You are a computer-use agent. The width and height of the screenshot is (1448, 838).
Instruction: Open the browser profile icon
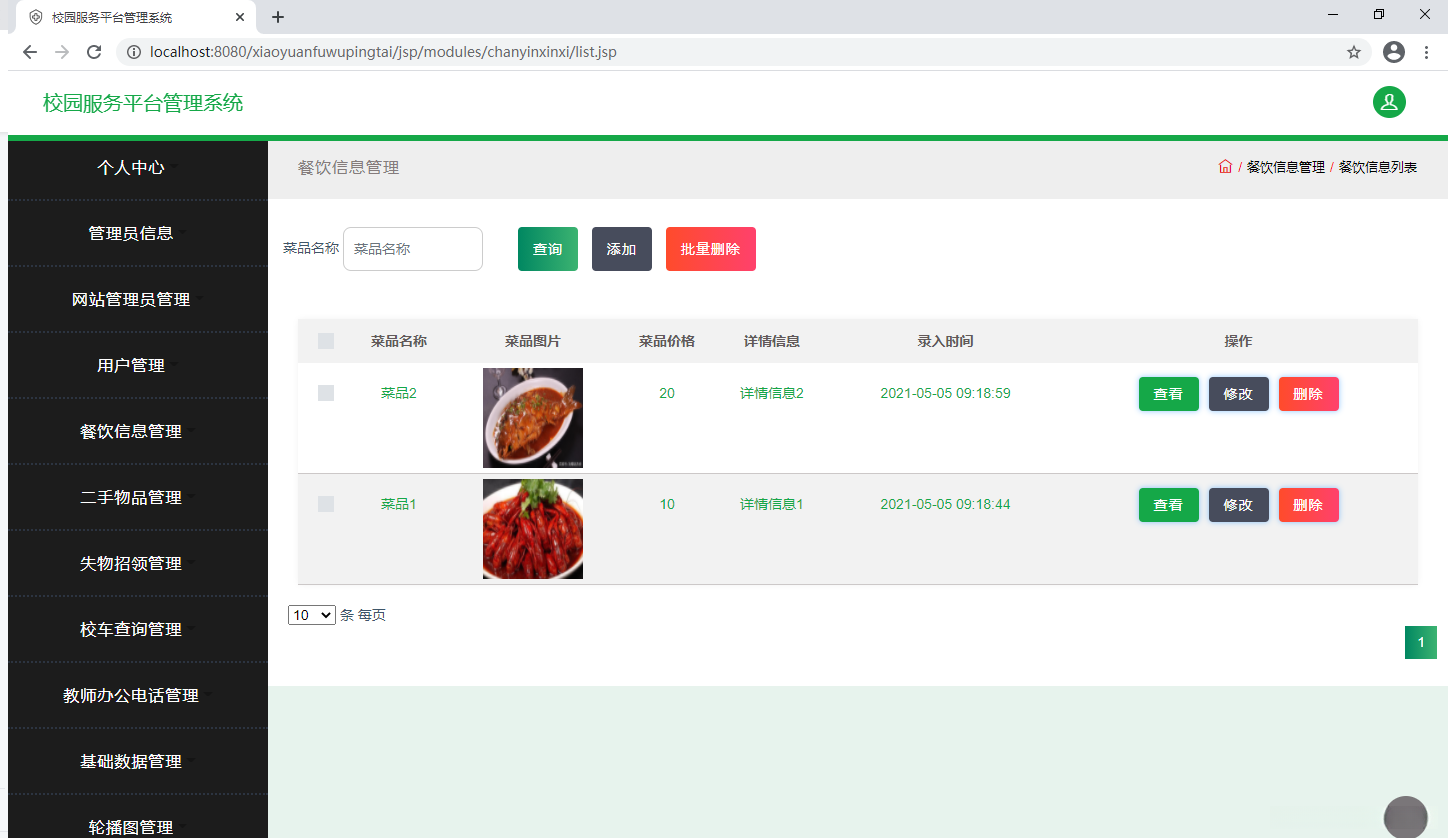pos(1394,52)
